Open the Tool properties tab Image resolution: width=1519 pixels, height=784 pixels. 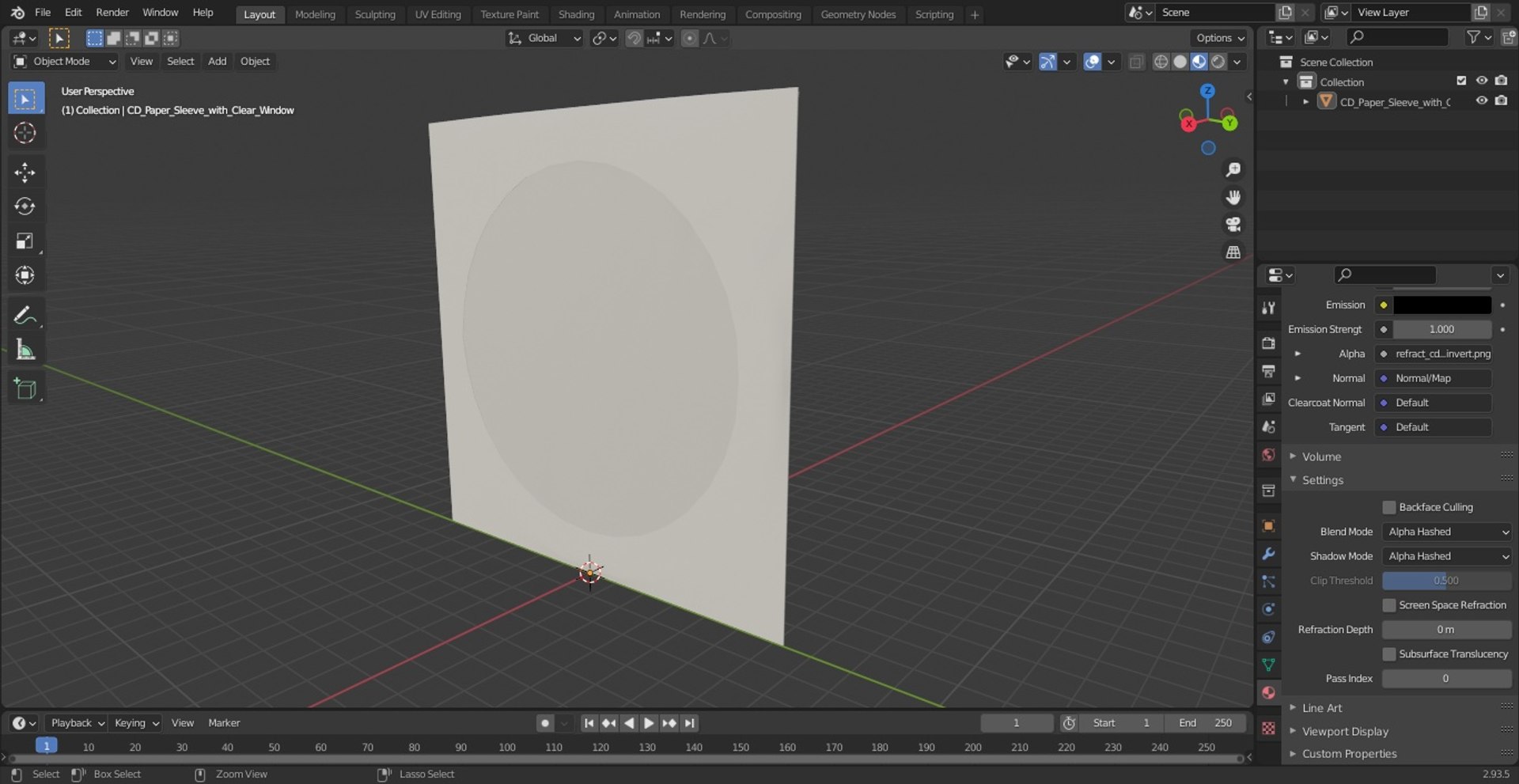click(1268, 308)
